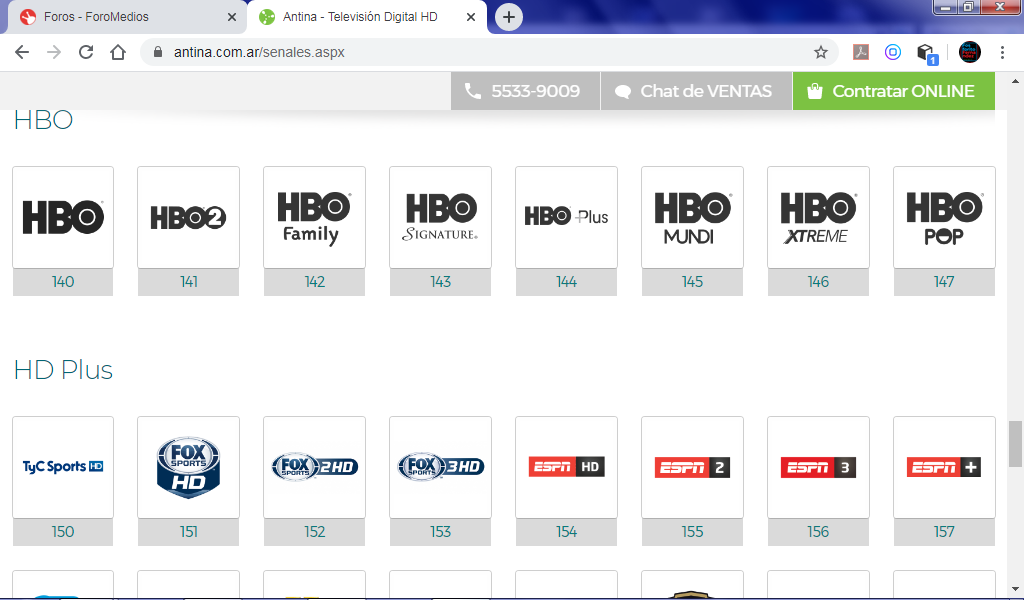Screen dimensions: 1024x600
Task: Restore down the Chrome window
Action: pos(968,7)
